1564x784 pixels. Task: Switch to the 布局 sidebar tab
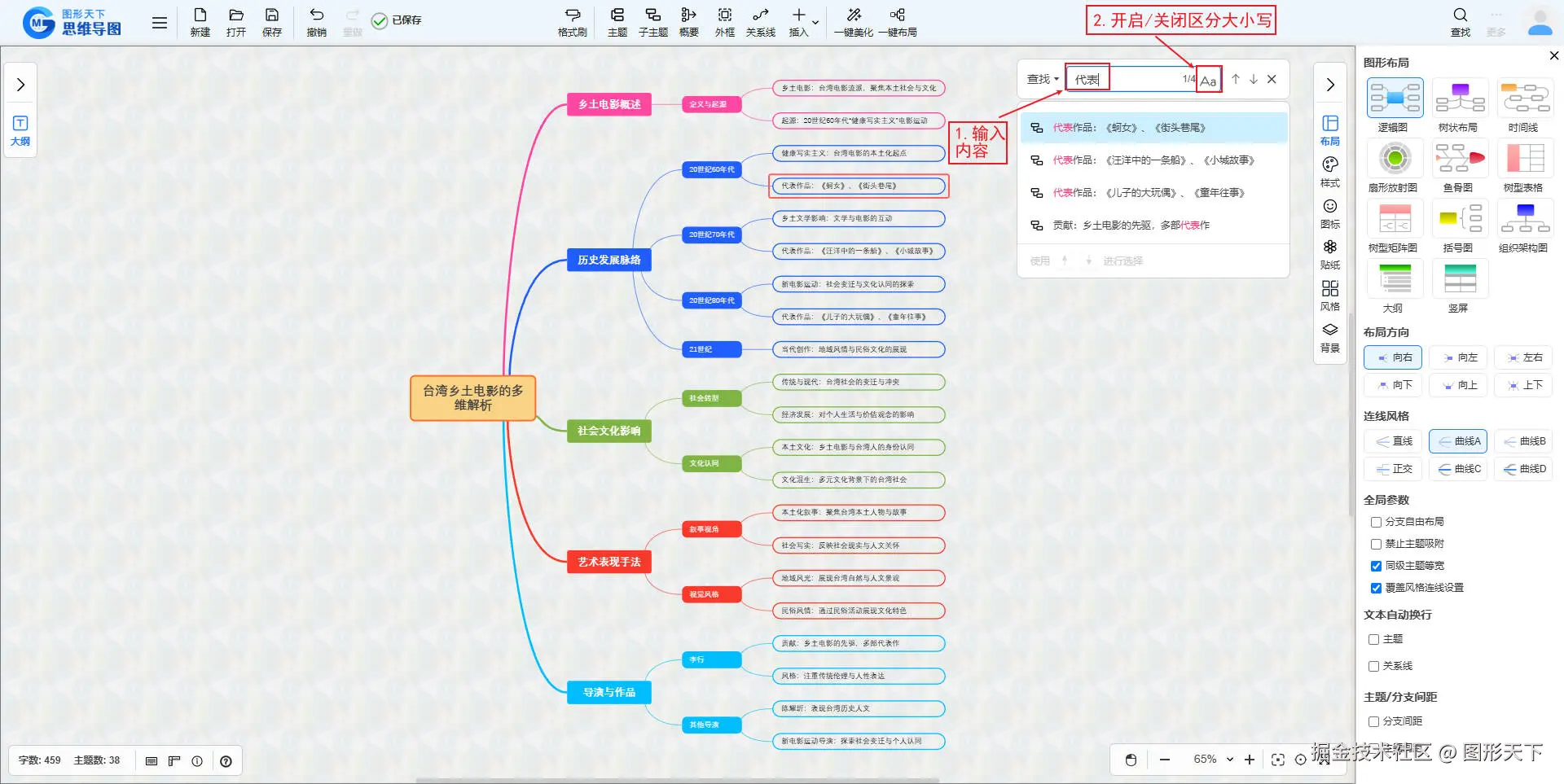point(1330,130)
